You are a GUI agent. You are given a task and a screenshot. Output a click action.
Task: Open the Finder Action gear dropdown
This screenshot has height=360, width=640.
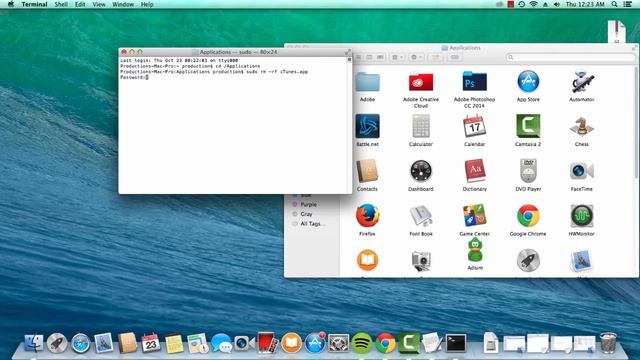point(417,57)
